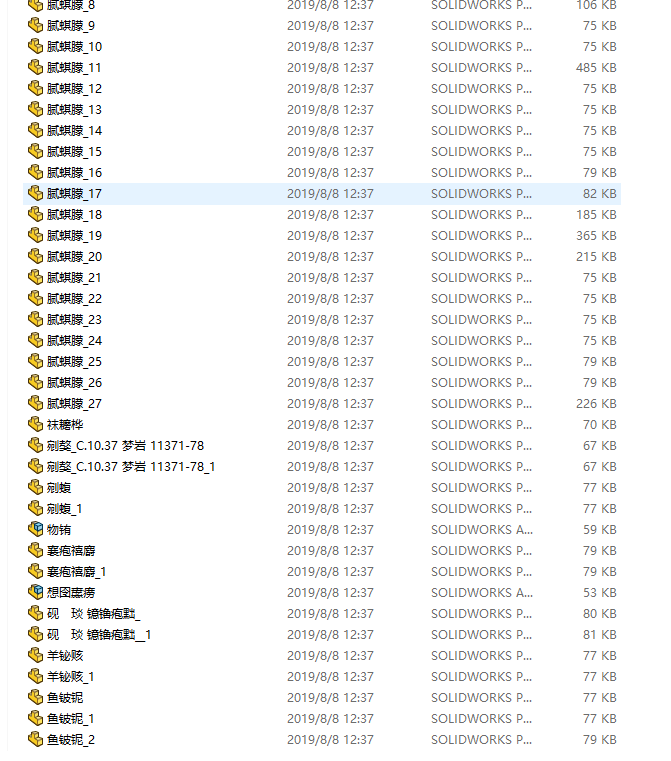671x761 pixels.
Task: Select the file name ending _15
Action: [x=74, y=151]
